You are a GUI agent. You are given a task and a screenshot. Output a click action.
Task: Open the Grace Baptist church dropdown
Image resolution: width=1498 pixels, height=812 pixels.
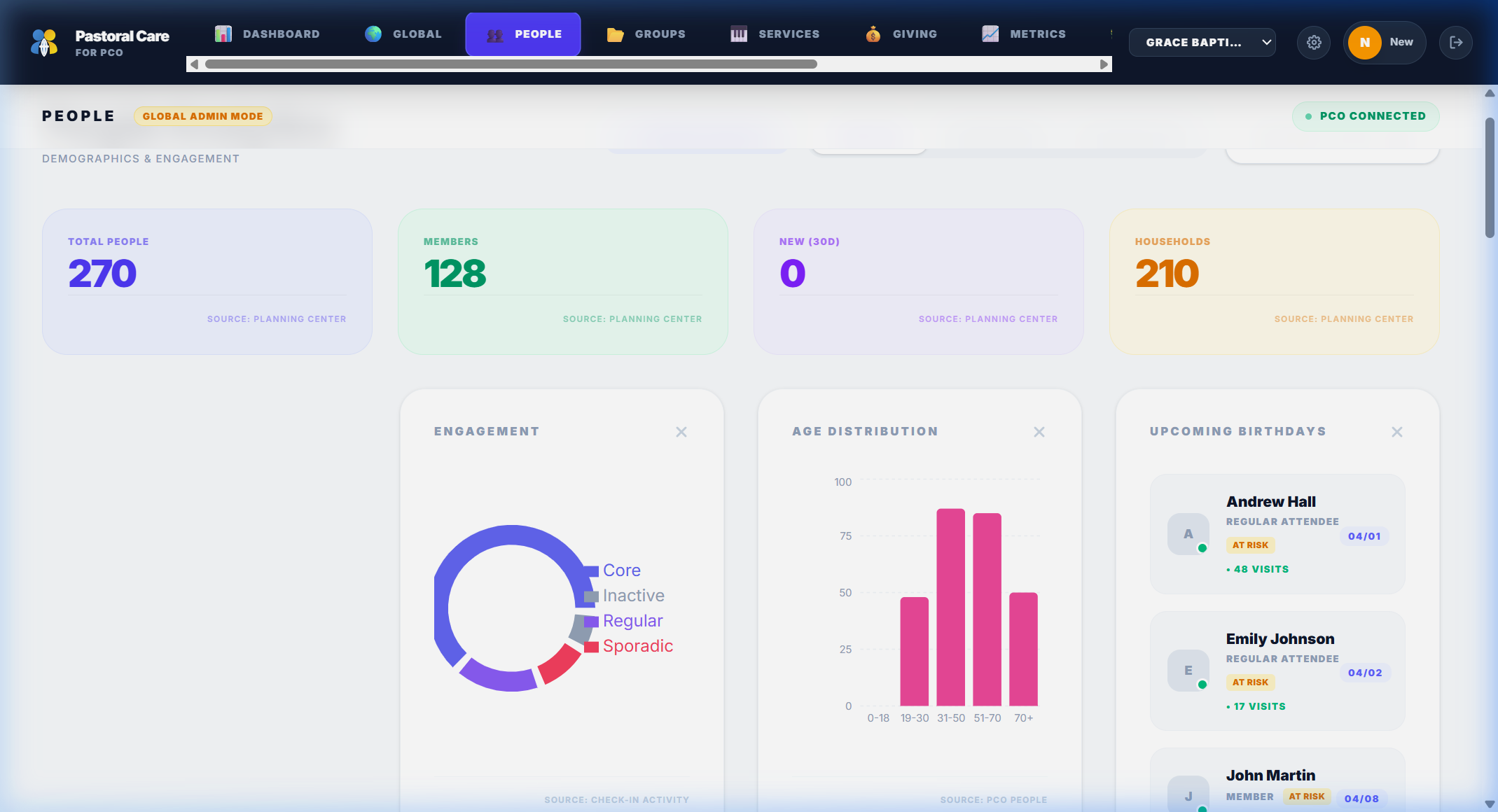click(x=1202, y=43)
